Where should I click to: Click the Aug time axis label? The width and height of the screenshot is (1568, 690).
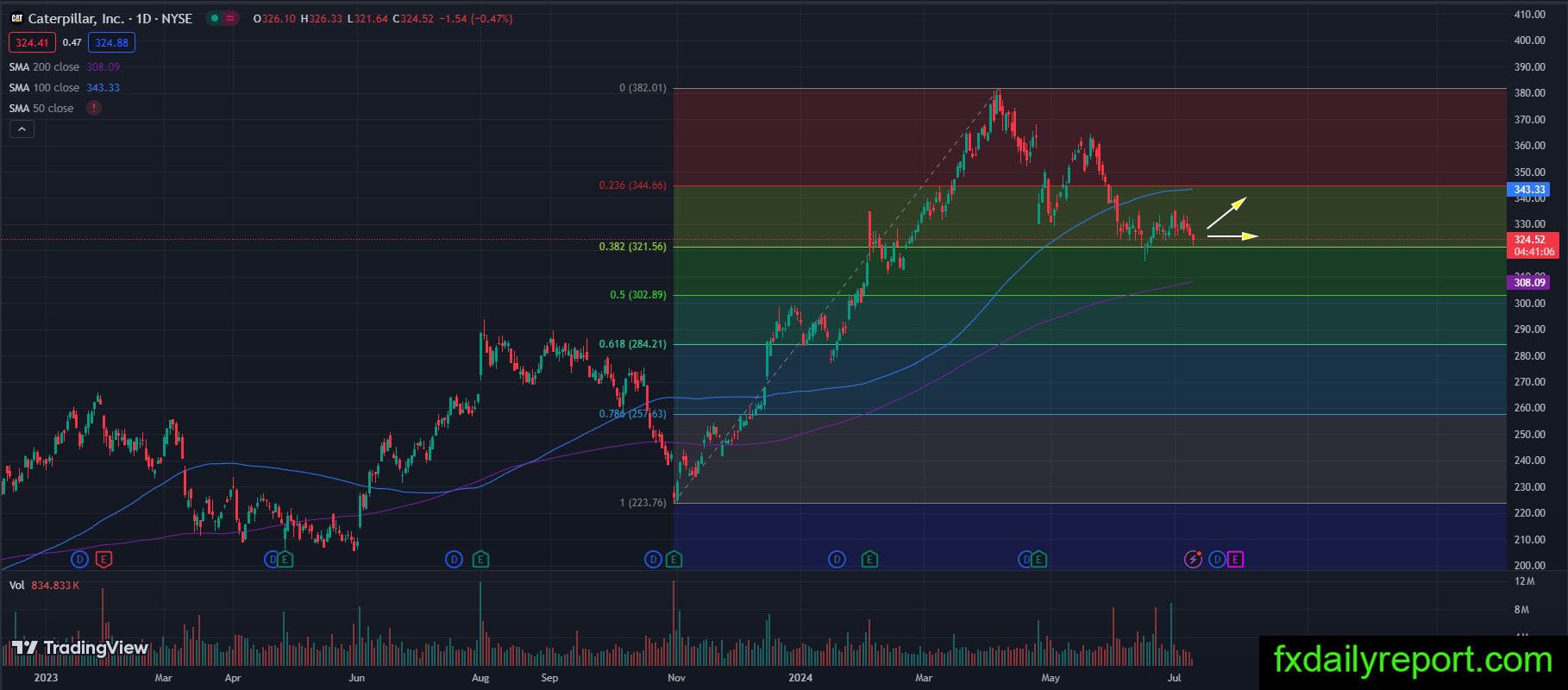coord(480,678)
